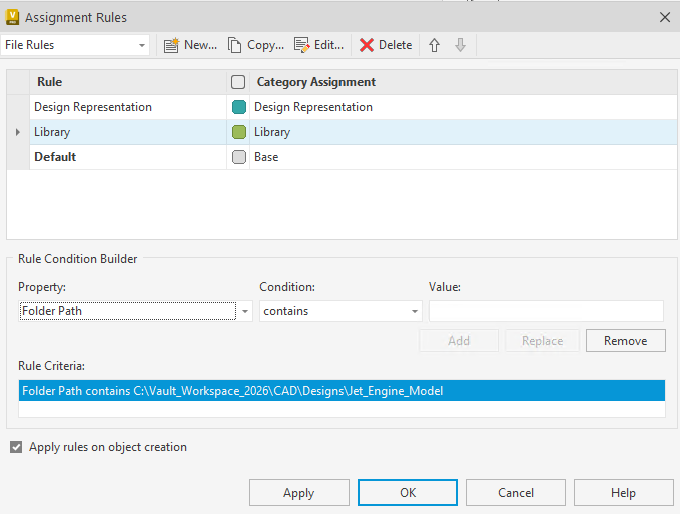Click the Apply button
The height and width of the screenshot is (514, 680).
pos(299,492)
